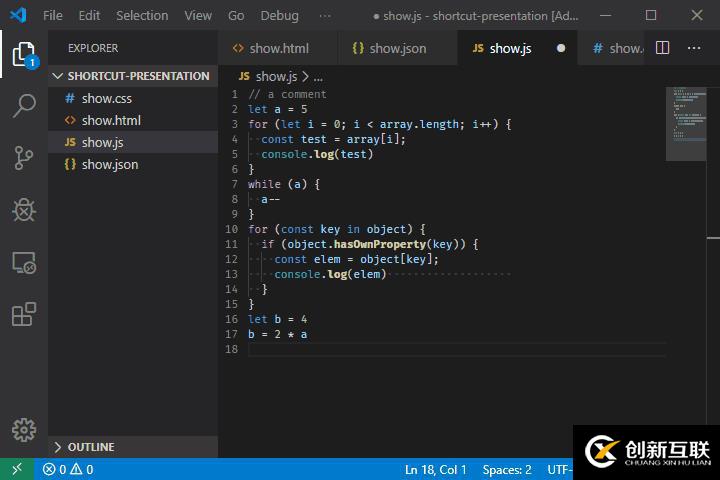This screenshot has width=720, height=480.
Task: Collapse the SHORTCUT-PRESENTATION folder section
Action: [132, 76]
